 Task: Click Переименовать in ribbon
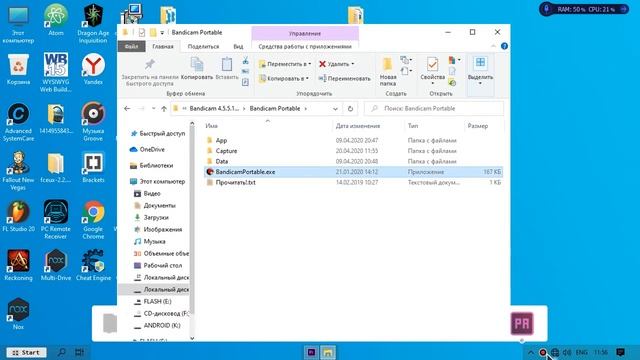[x=344, y=78]
